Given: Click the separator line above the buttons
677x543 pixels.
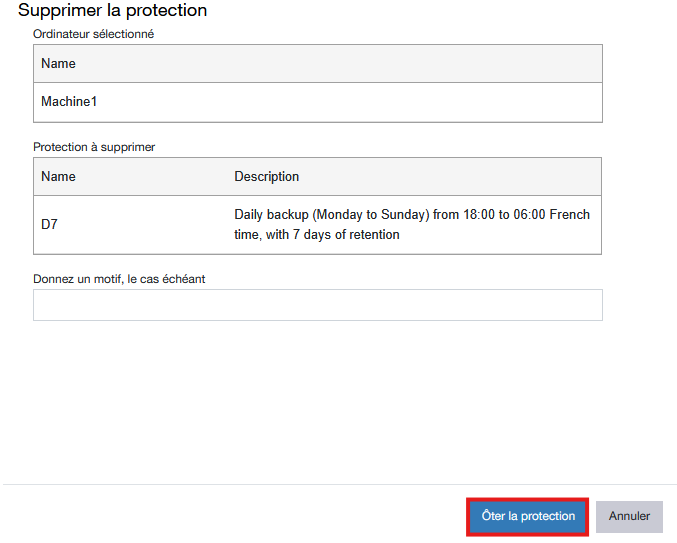Looking at the screenshot, I should pos(338,485).
